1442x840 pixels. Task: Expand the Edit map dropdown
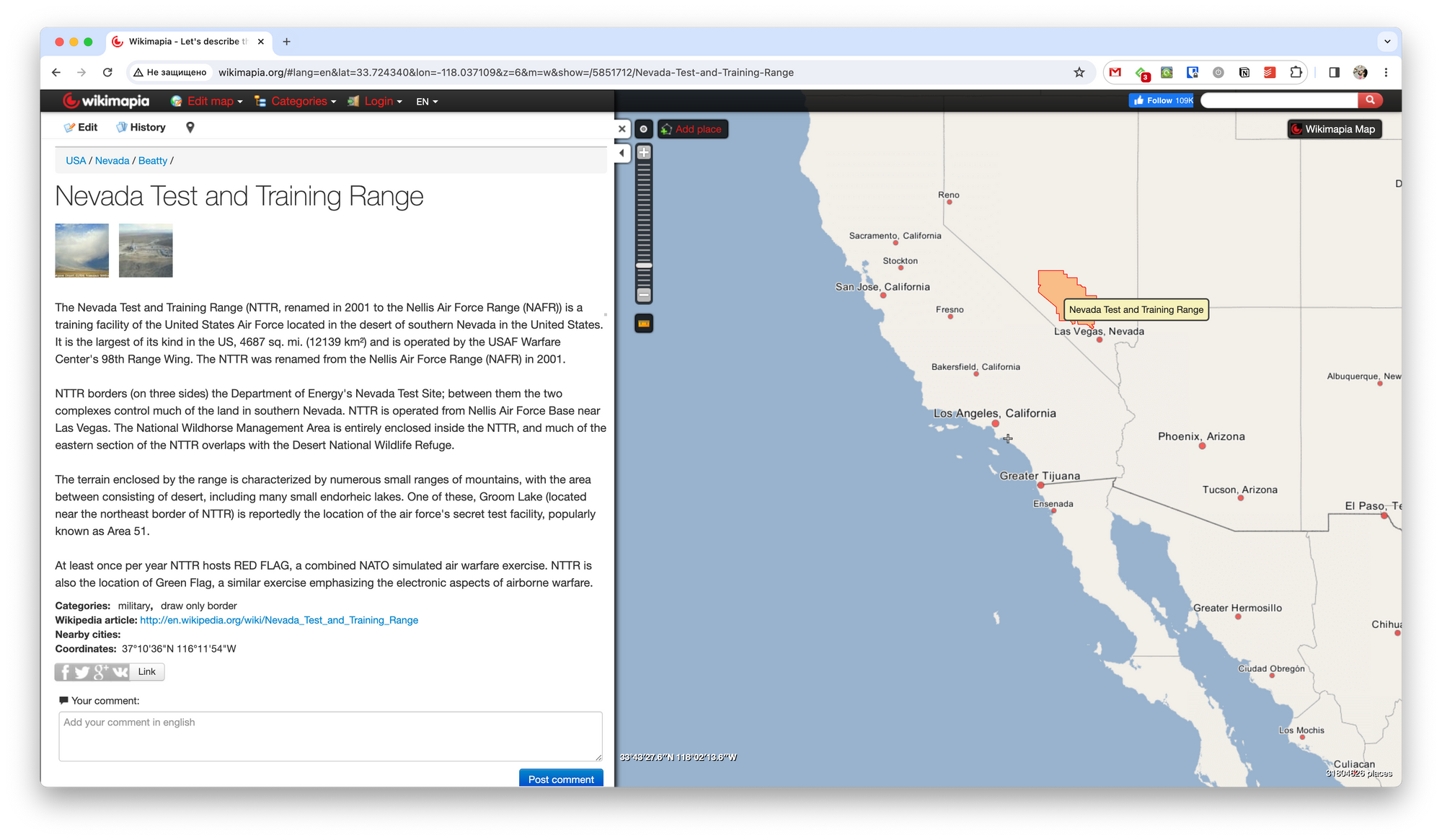click(x=209, y=101)
